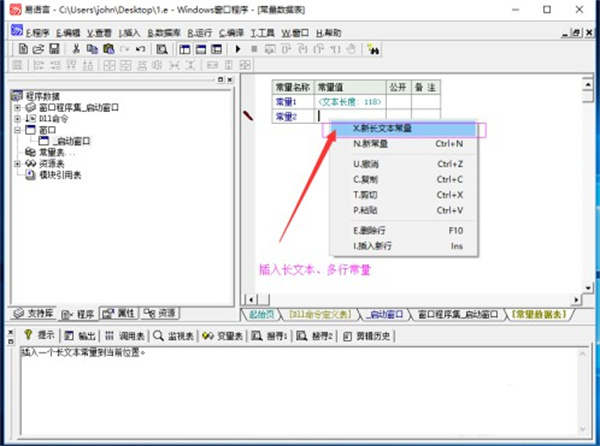
Task: Select 常量表 in the program tree
Action: [x=57, y=153]
